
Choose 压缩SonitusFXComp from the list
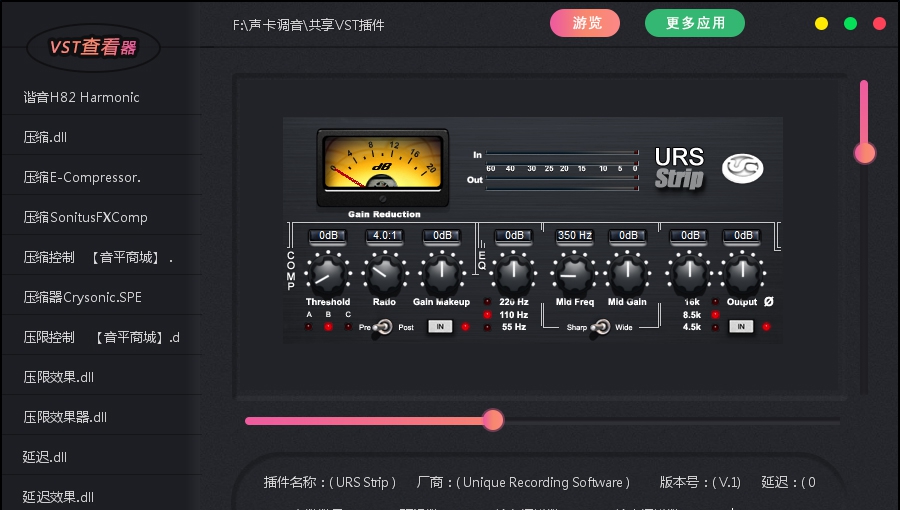click(x=102, y=217)
